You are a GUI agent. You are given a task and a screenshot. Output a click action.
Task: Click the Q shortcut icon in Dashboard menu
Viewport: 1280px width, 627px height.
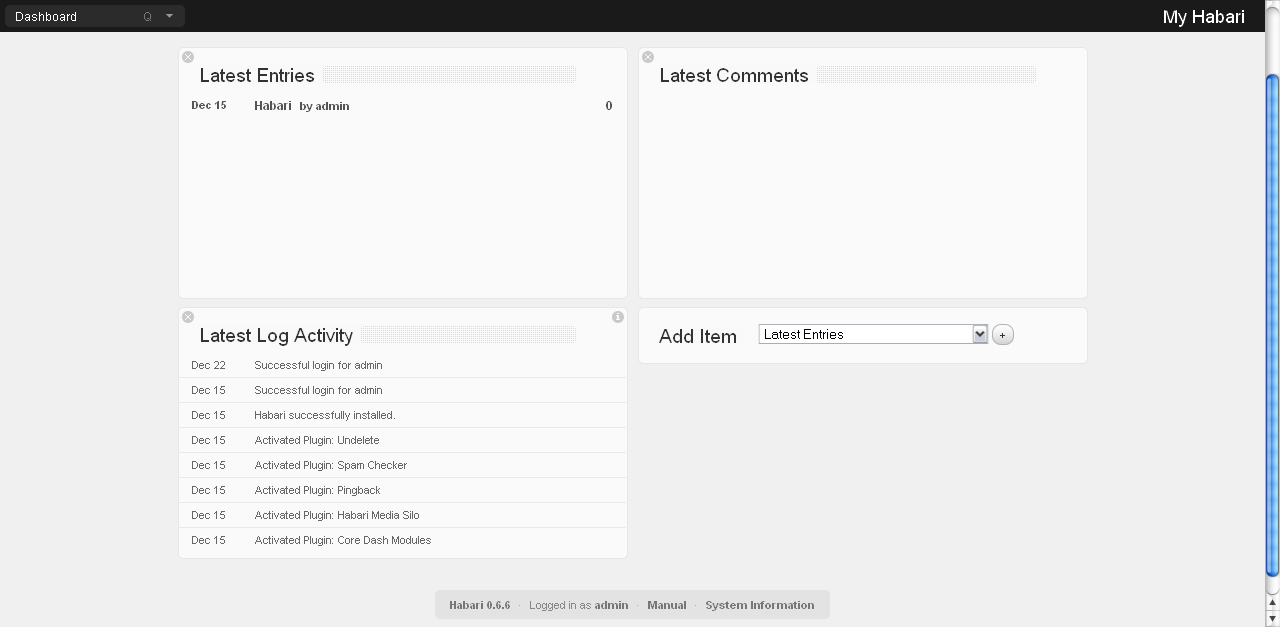[148, 17]
